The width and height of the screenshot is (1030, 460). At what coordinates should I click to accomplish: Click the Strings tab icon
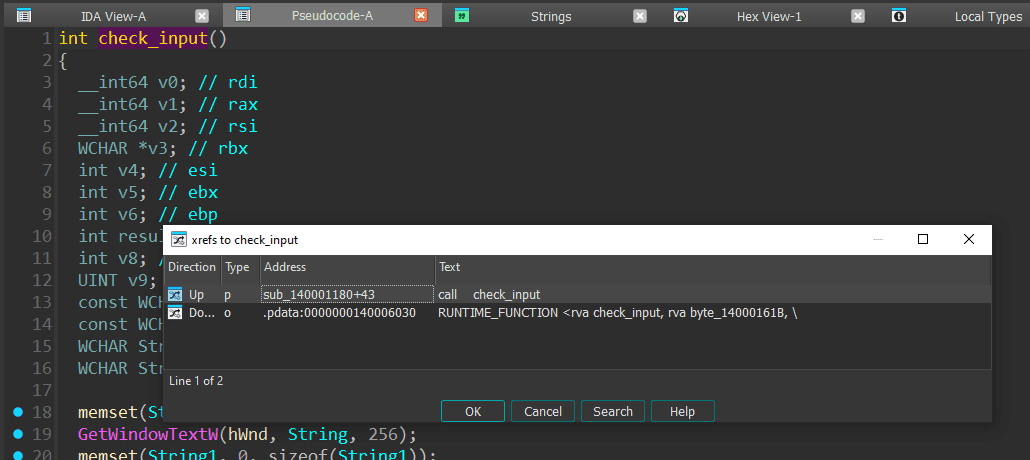click(461, 16)
